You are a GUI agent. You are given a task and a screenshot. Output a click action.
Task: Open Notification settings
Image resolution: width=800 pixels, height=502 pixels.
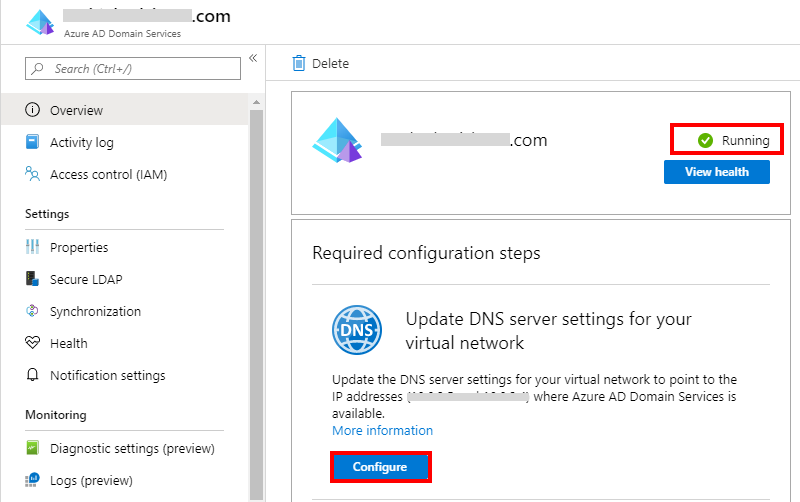108,375
